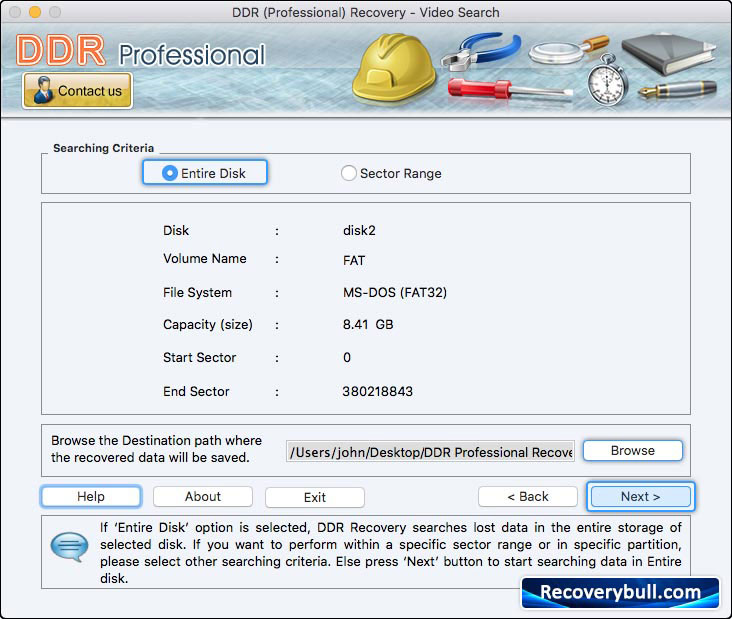Choose the Sector Range radio option

[x=391, y=173]
